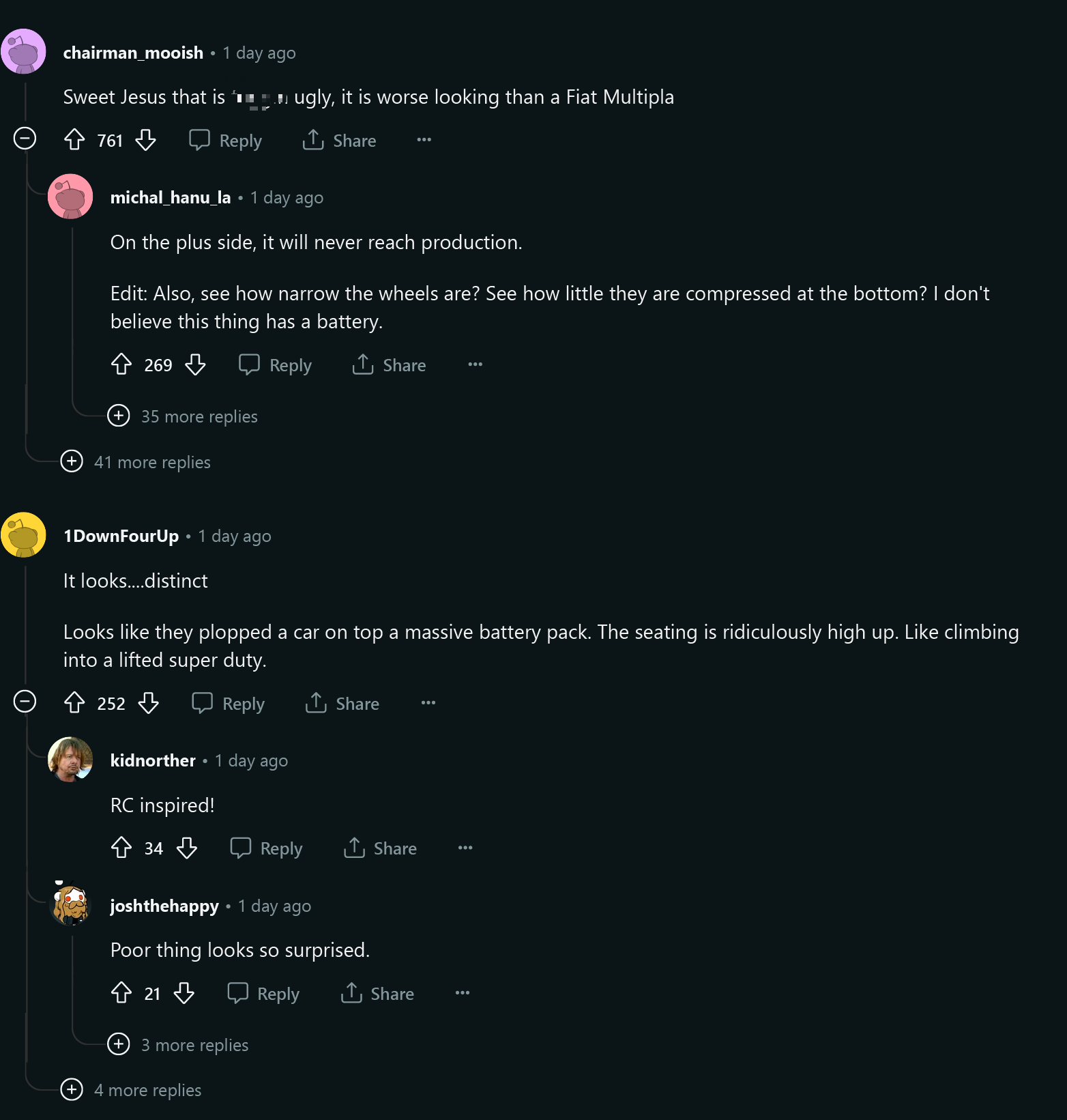Downvote chairman_mooish's Fiat Multipla comment
Image resolution: width=1067 pixels, height=1120 pixels.
[145, 140]
